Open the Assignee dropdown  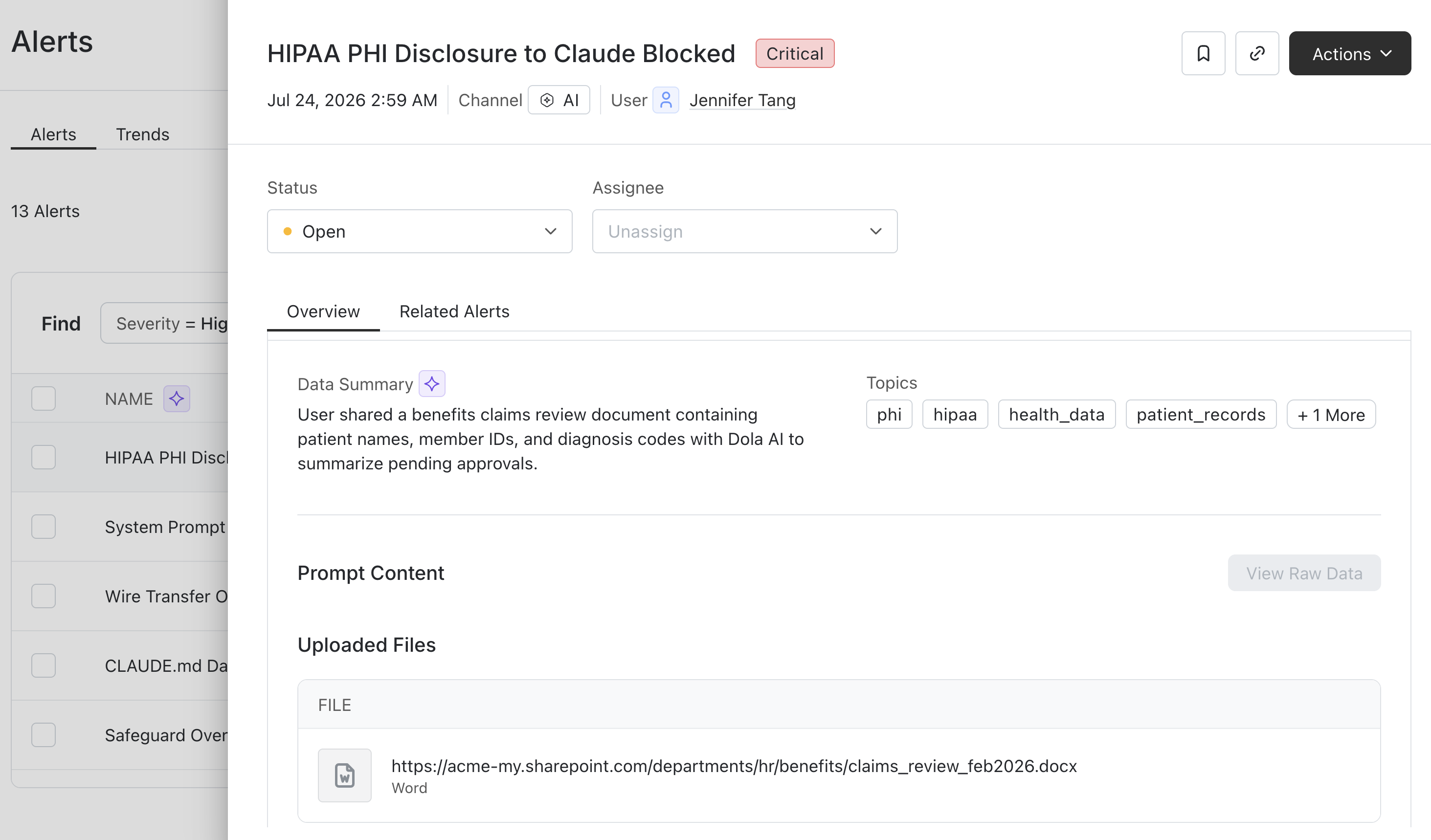pos(744,231)
